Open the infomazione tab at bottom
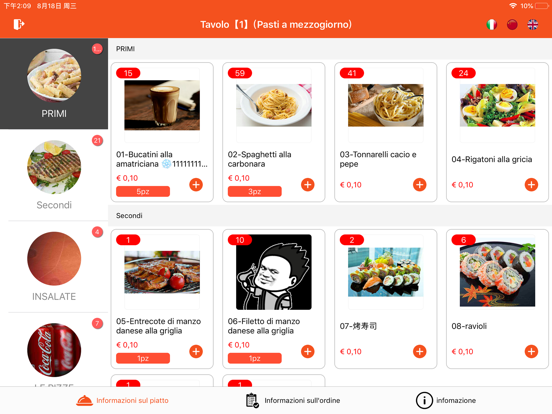Image resolution: width=552 pixels, height=414 pixels. tap(446, 401)
